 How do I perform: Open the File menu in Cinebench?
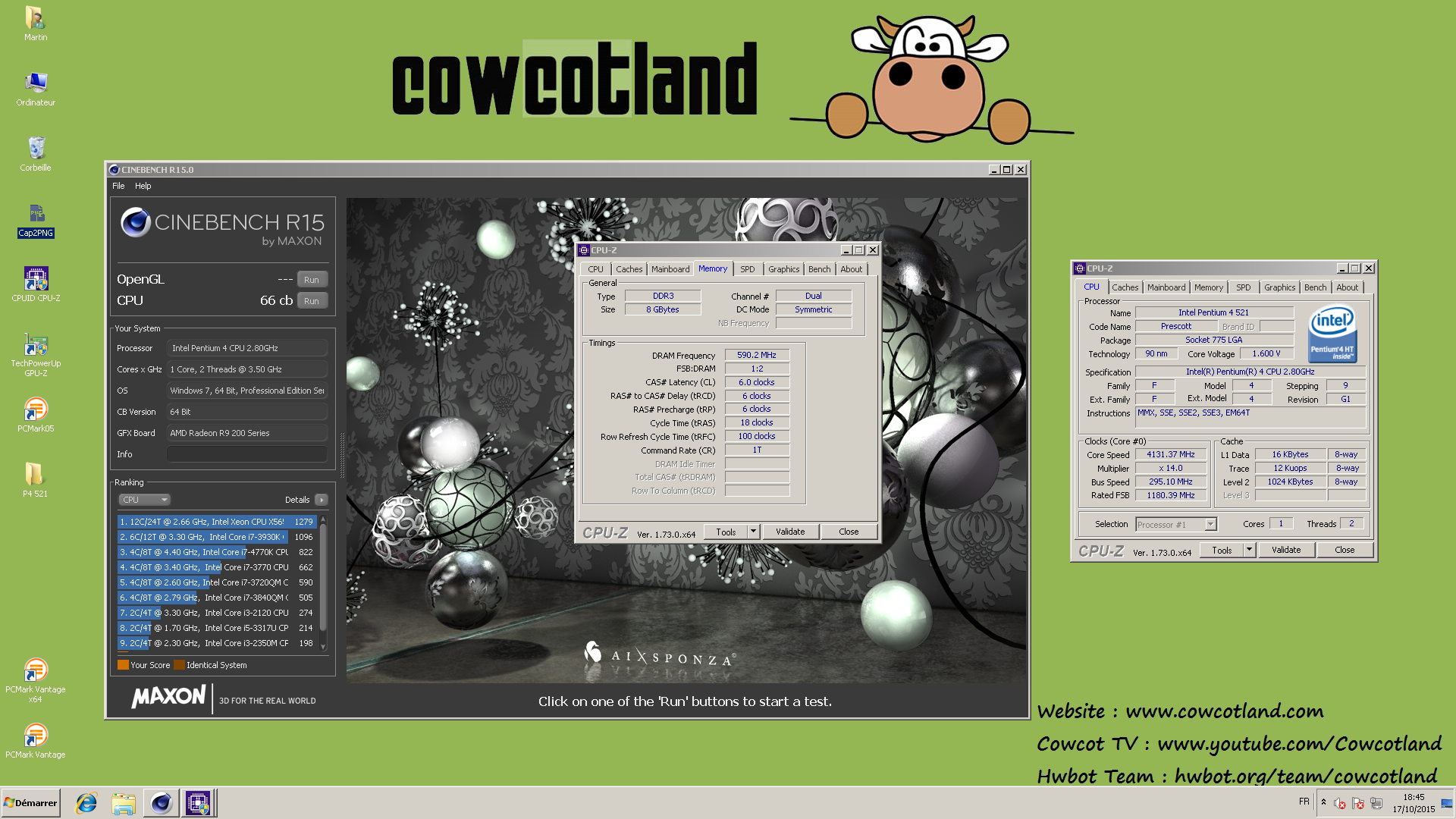click(x=118, y=186)
